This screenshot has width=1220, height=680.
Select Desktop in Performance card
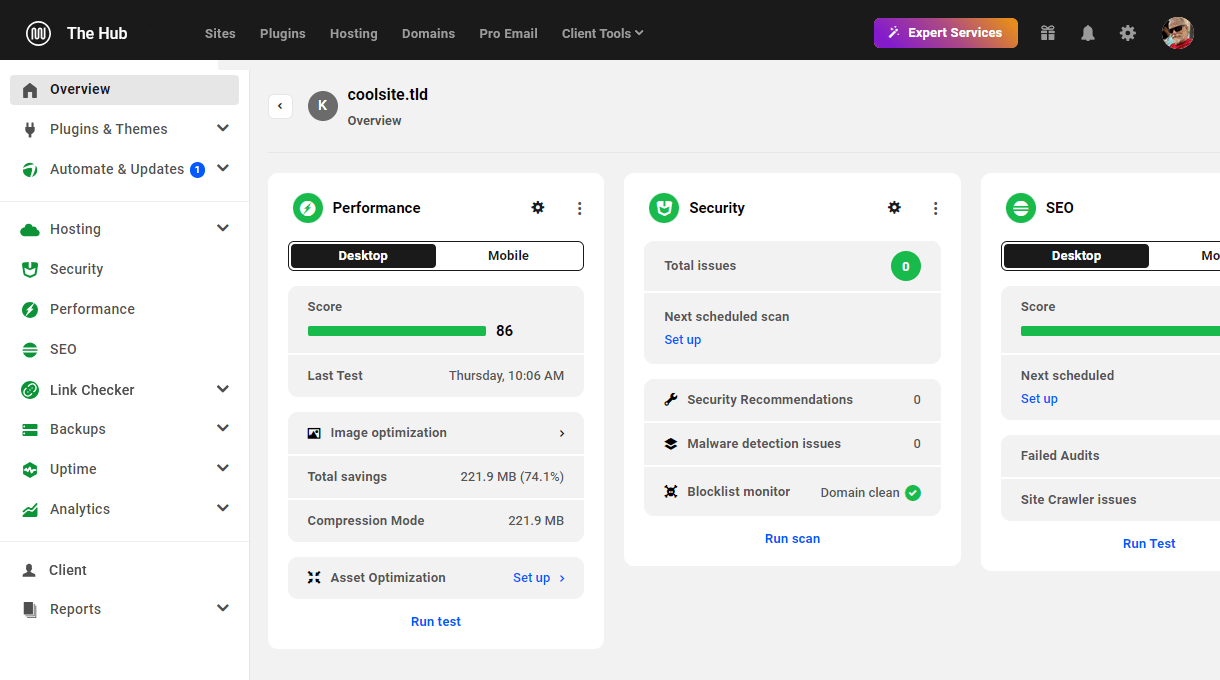click(363, 256)
